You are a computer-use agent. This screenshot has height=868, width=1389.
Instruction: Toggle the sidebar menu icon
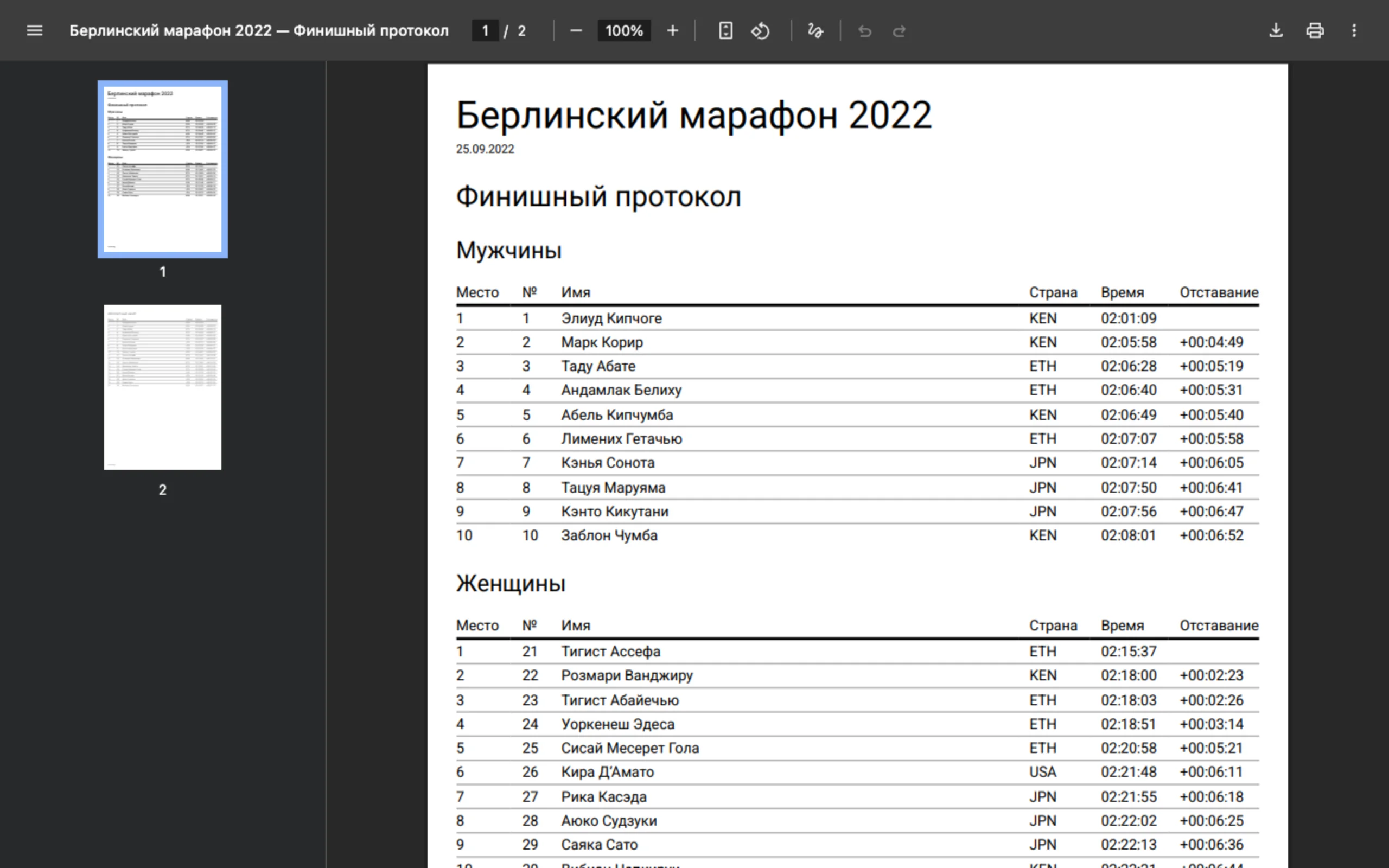pyautogui.click(x=34, y=30)
